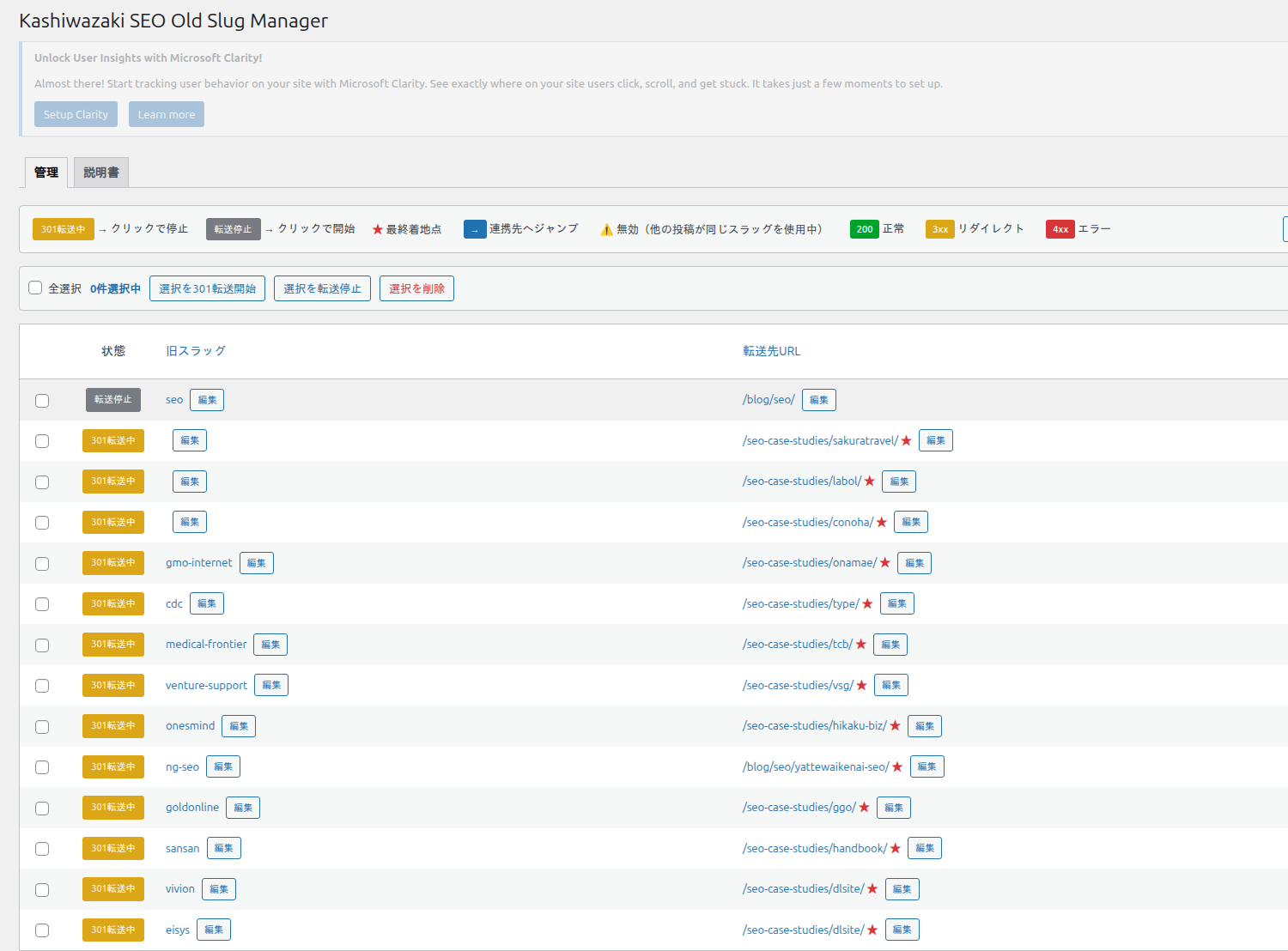Stop 301 redirect on the gmo-internet row

point(112,563)
